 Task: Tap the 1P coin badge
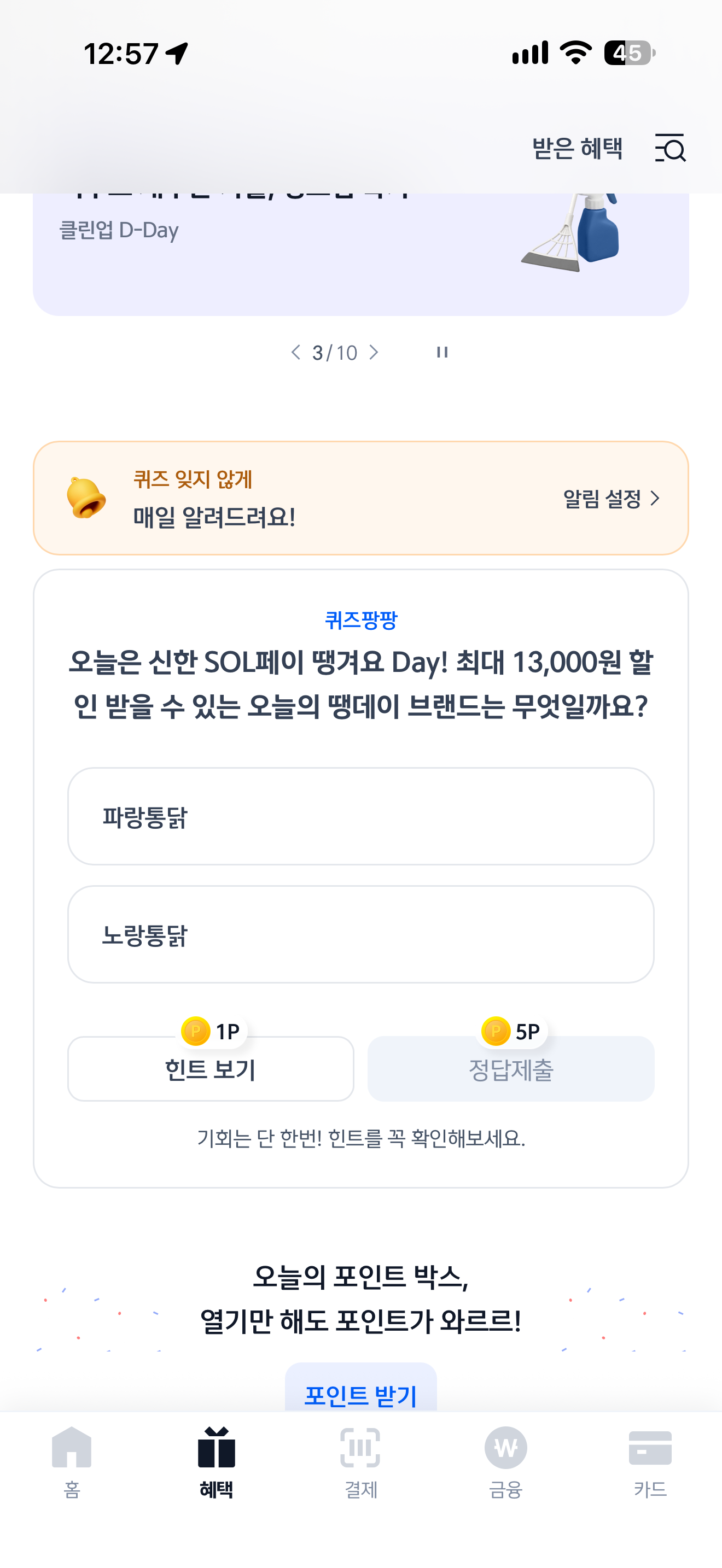click(x=211, y=1031)
